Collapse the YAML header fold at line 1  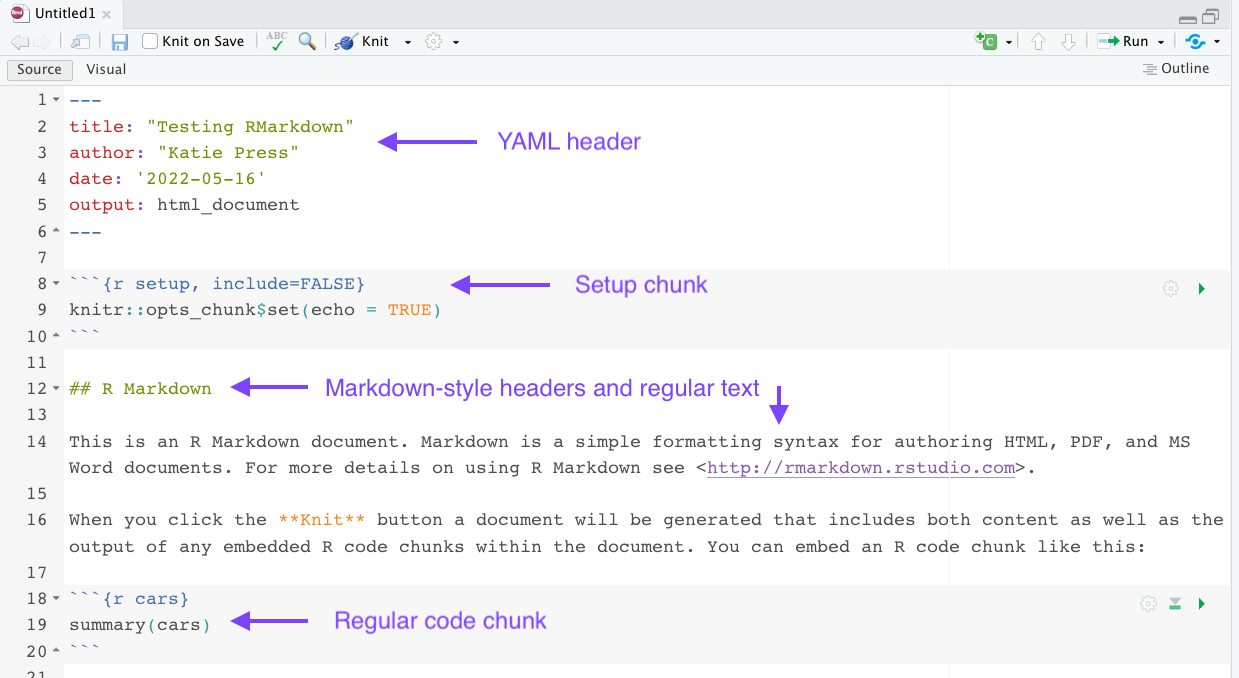coord(56,100)
